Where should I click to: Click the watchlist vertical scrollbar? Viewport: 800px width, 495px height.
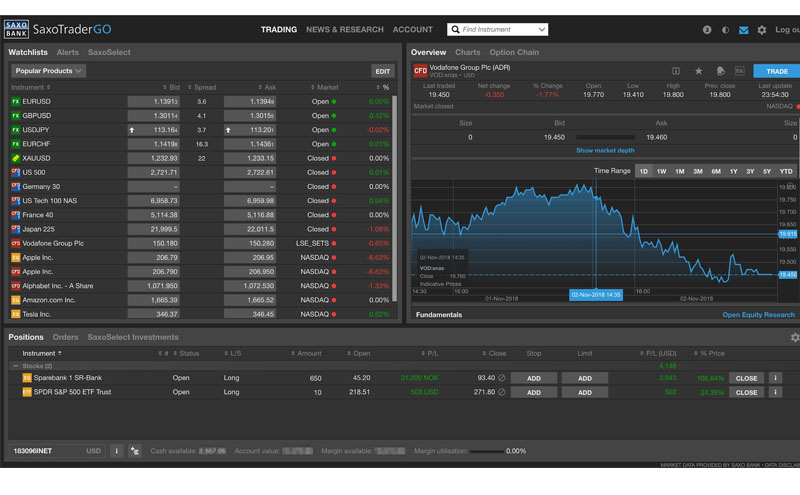point(394,198)
